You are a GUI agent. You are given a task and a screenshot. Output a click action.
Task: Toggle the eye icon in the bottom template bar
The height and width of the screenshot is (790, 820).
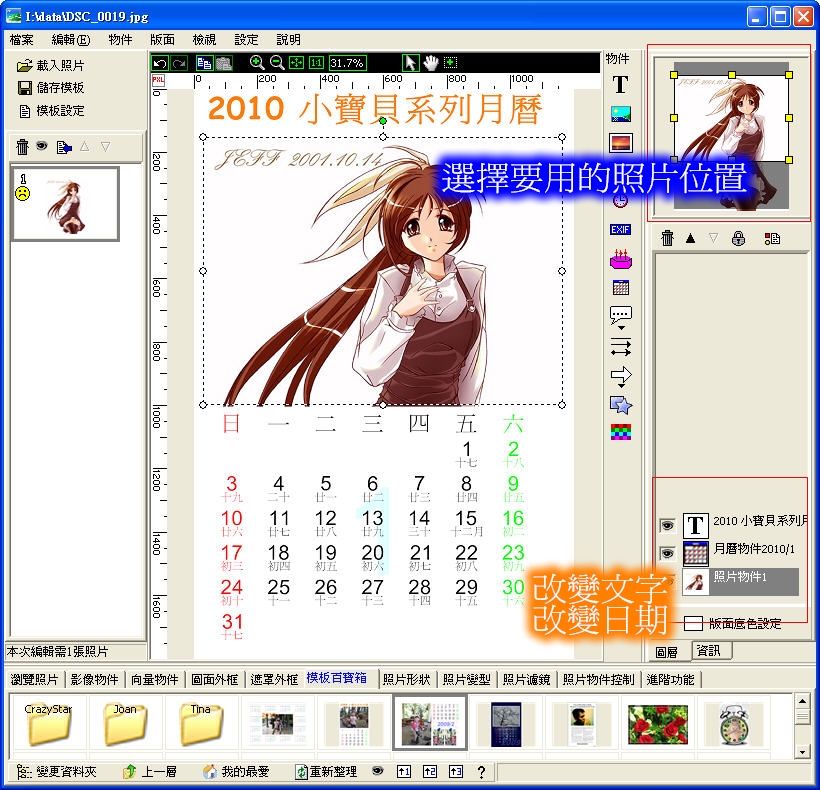378,771
